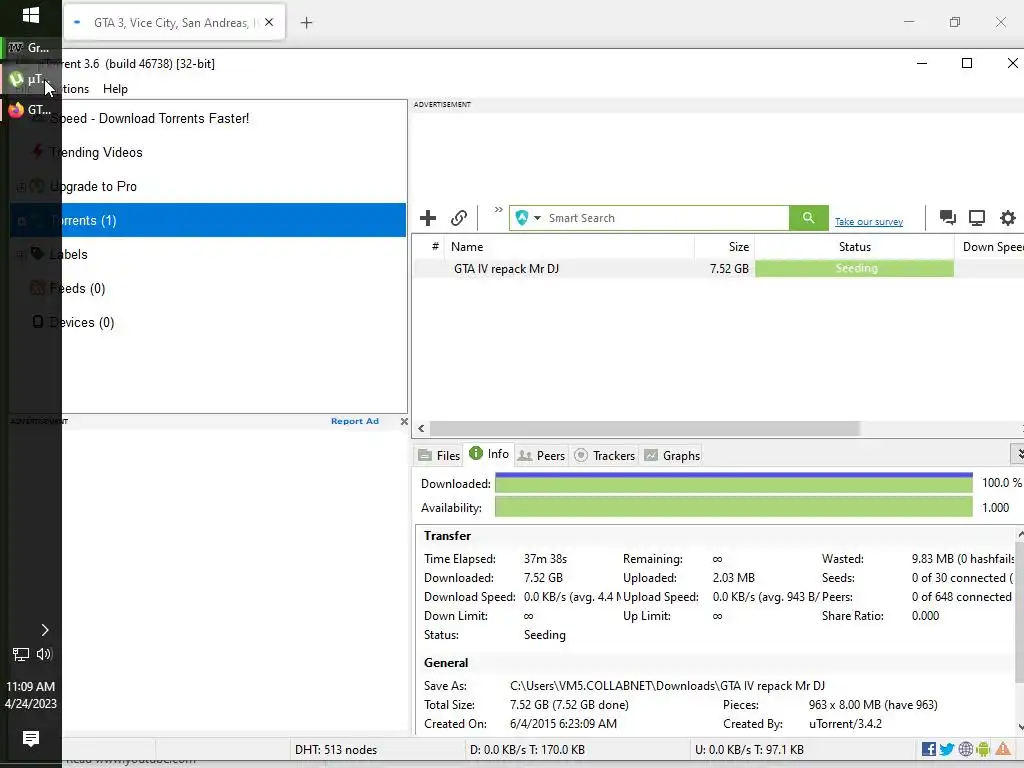This screenshot has height=768, width=1024.
Task: Click the remote monitor icon in toolbar
Action: tap(977, 218)
